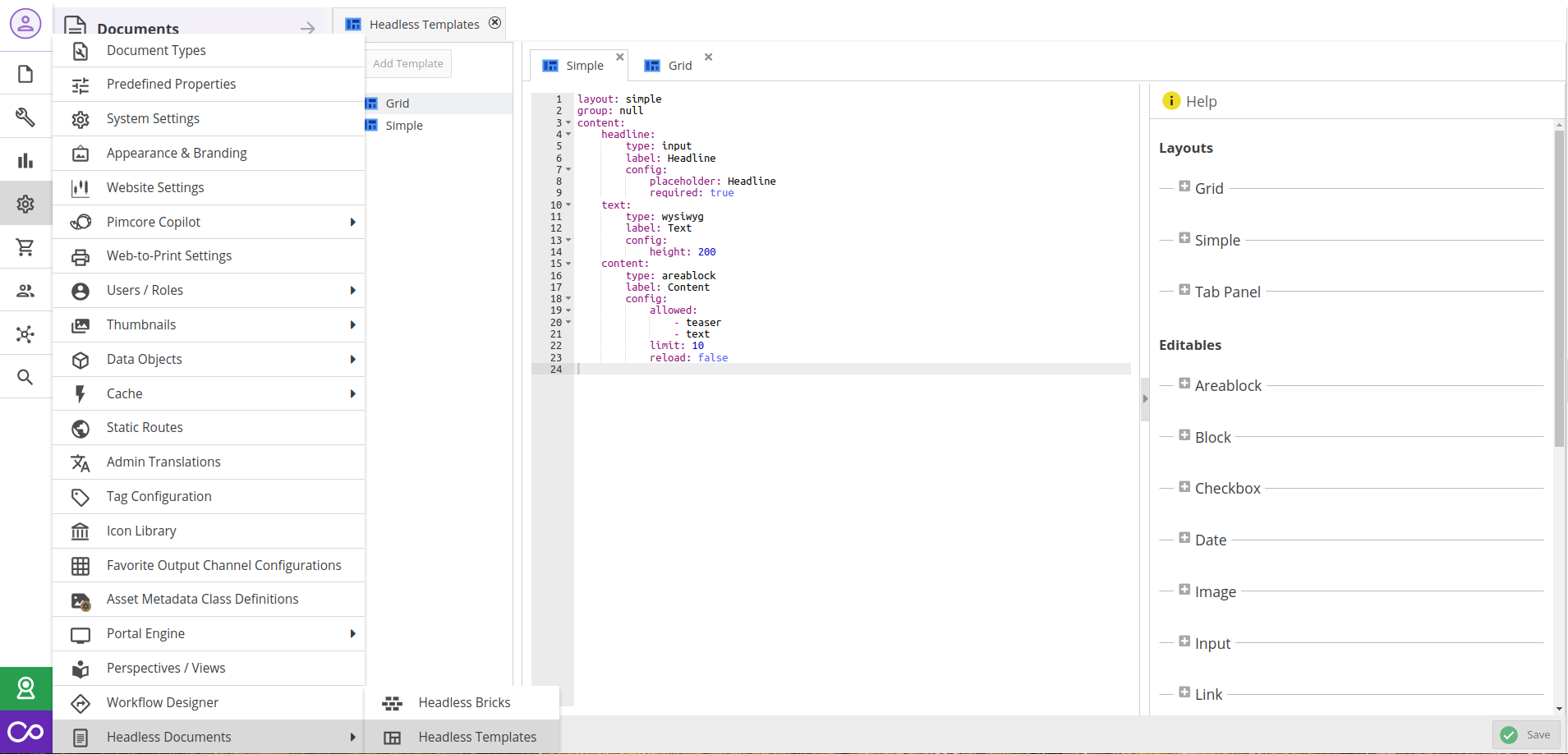Fold the headline block at line 4
The height and width of the screenshot is (754, 1568).
pos(568,135)
